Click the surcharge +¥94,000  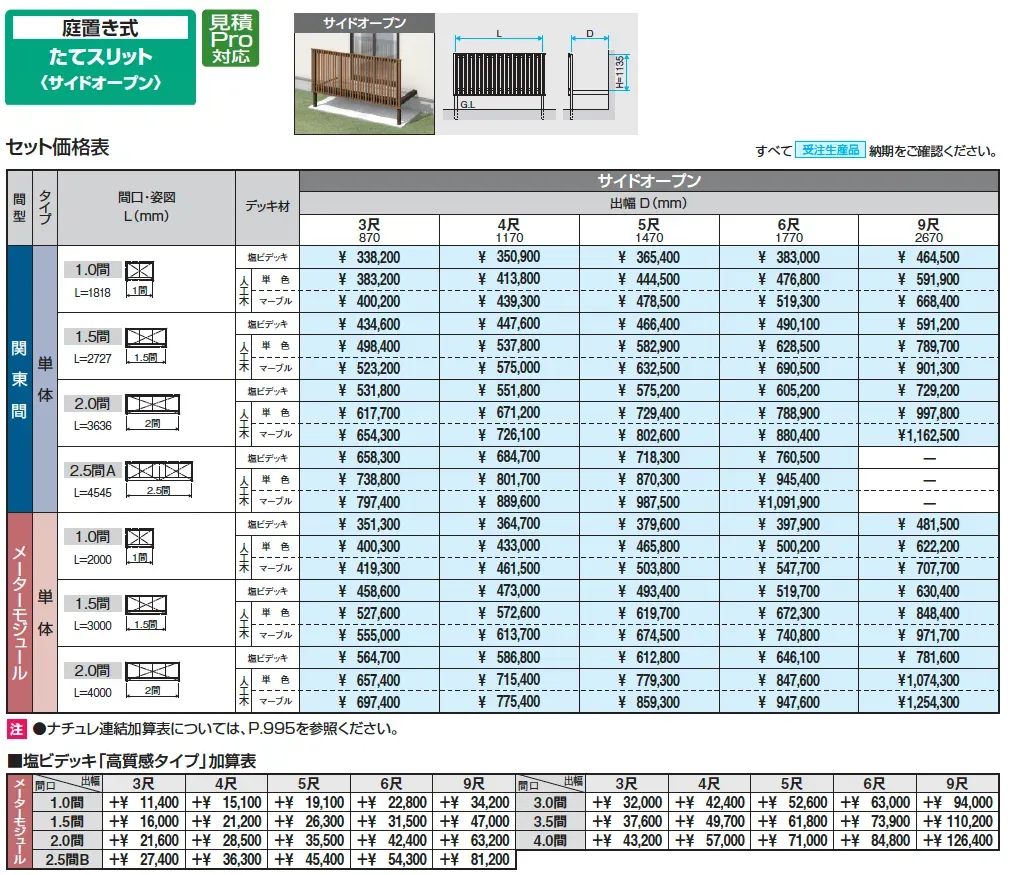[957, 803]
